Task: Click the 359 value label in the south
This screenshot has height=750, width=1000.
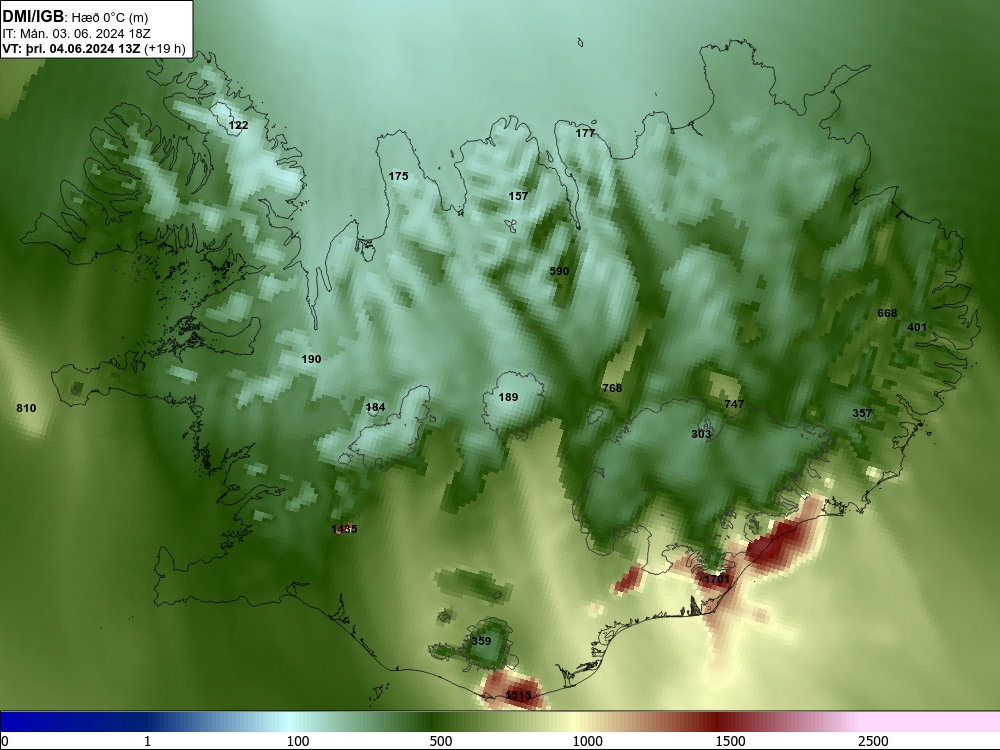Action: [481, 642]
